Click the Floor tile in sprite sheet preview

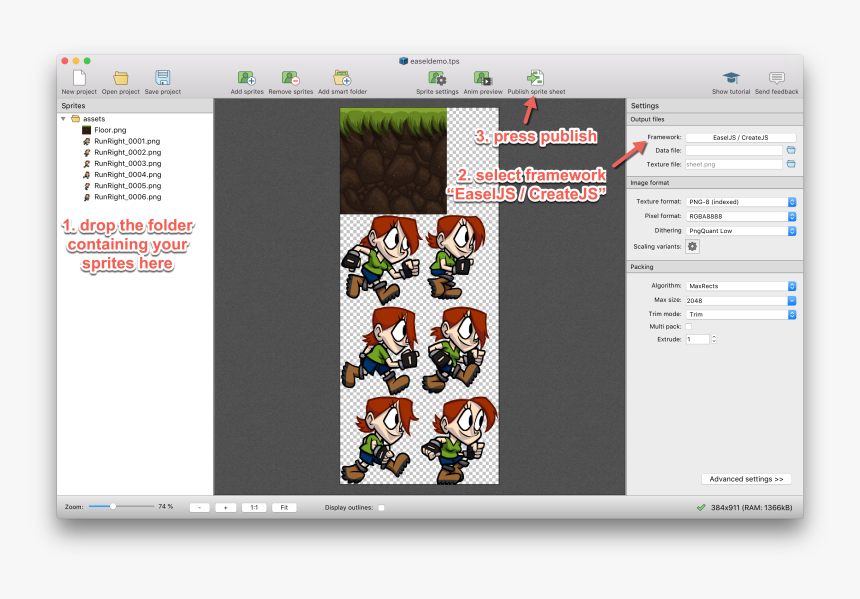coord(393,161)
